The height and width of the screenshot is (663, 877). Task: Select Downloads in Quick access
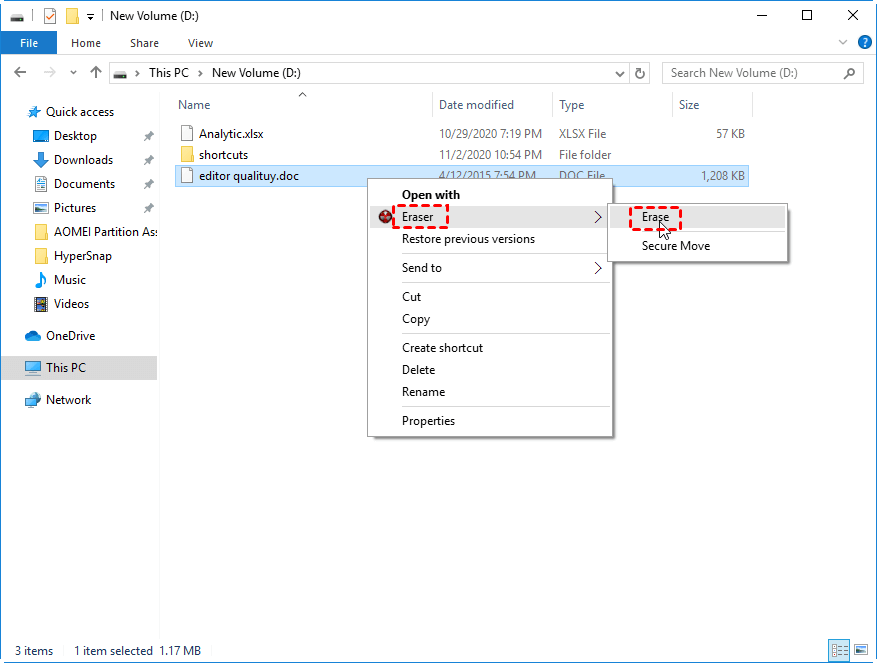point(83,160)
